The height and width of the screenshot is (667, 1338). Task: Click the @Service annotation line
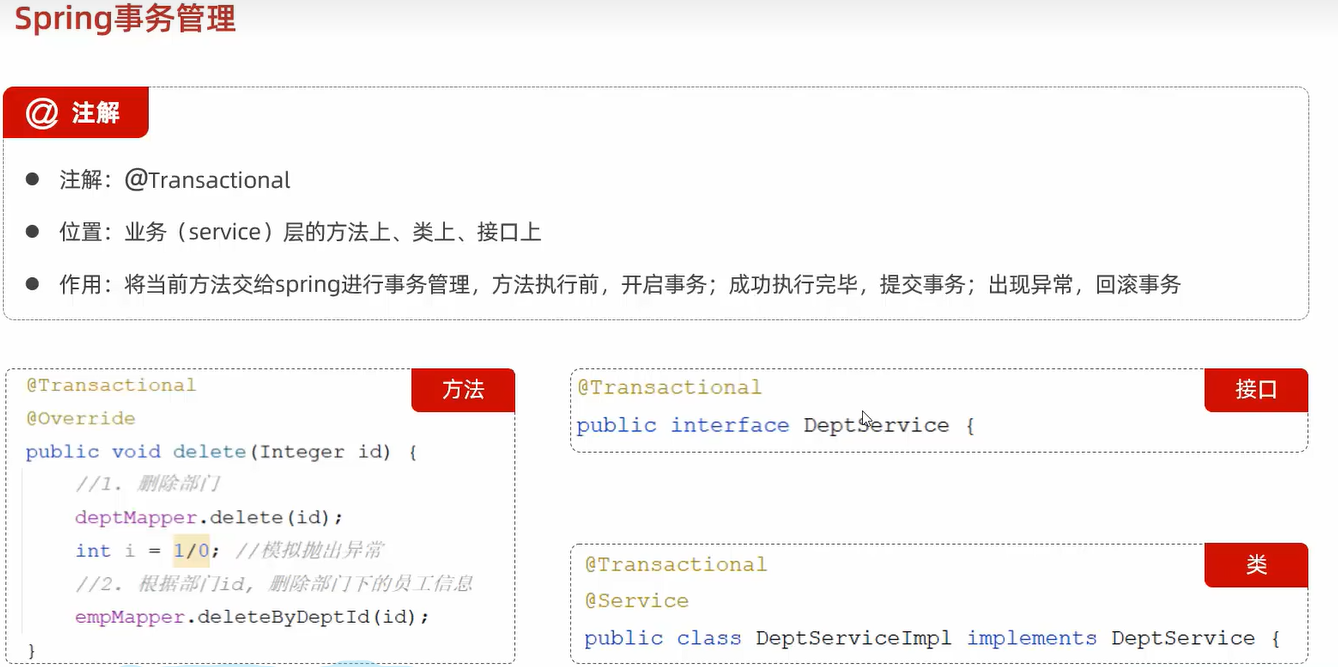(x=637, y=601)
